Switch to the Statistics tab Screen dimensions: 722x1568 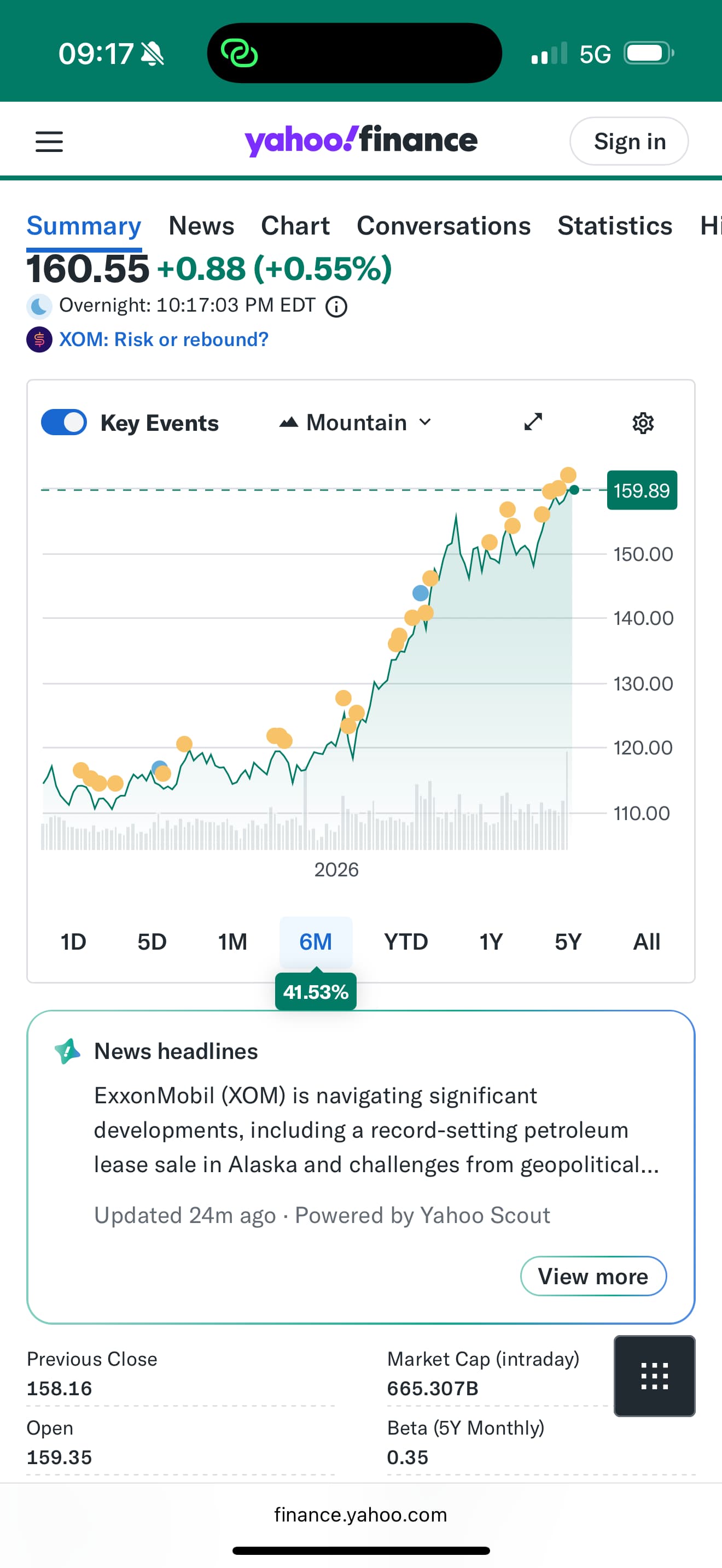point(615,226)
